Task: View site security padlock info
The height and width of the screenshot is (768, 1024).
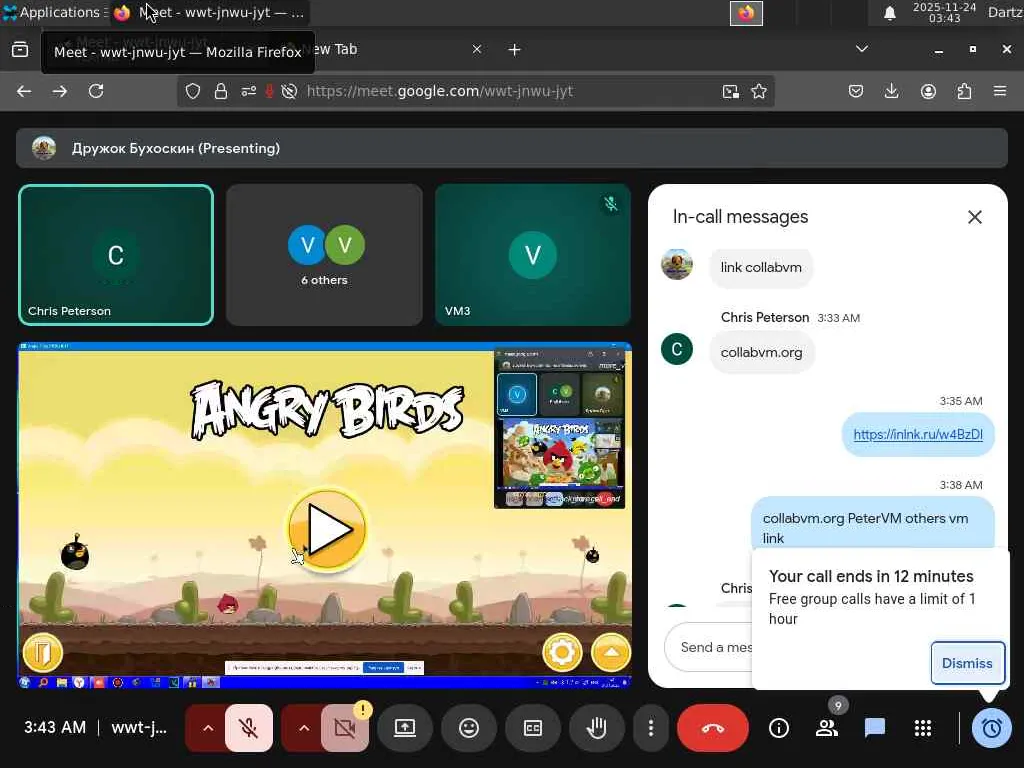Action: [221, 91]
